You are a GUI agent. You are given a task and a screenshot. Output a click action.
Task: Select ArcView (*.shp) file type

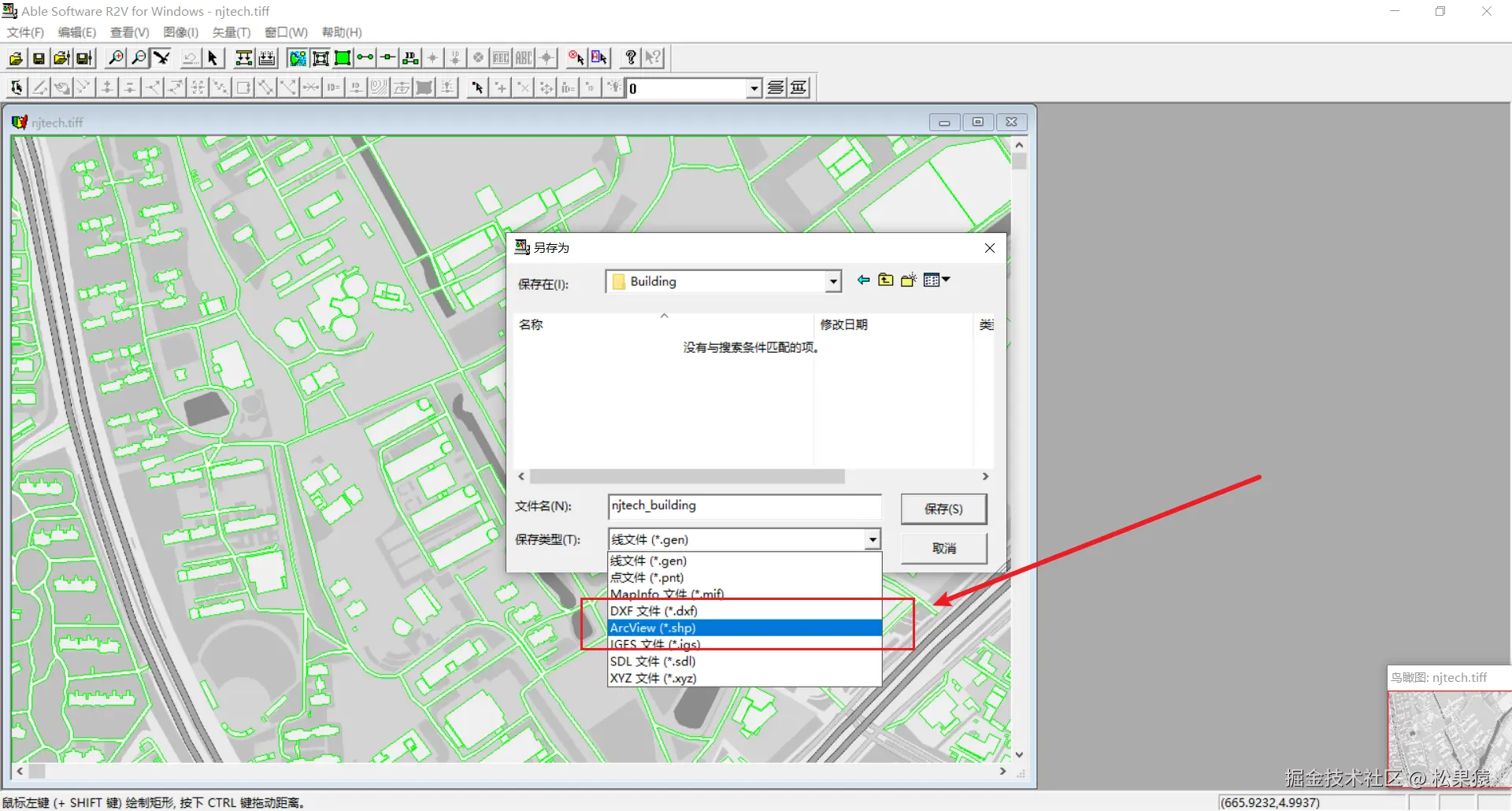(744, 628)
